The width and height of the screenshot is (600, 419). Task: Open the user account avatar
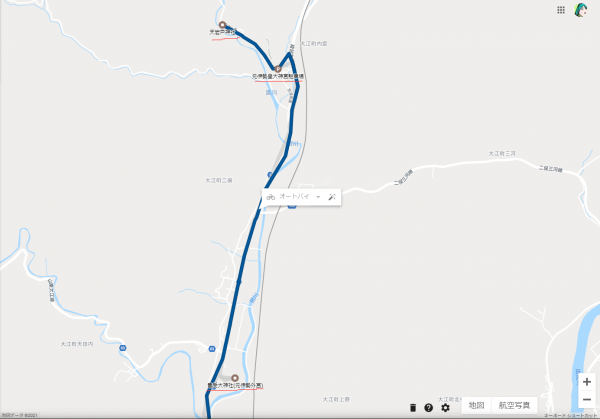tap(580, 10)
